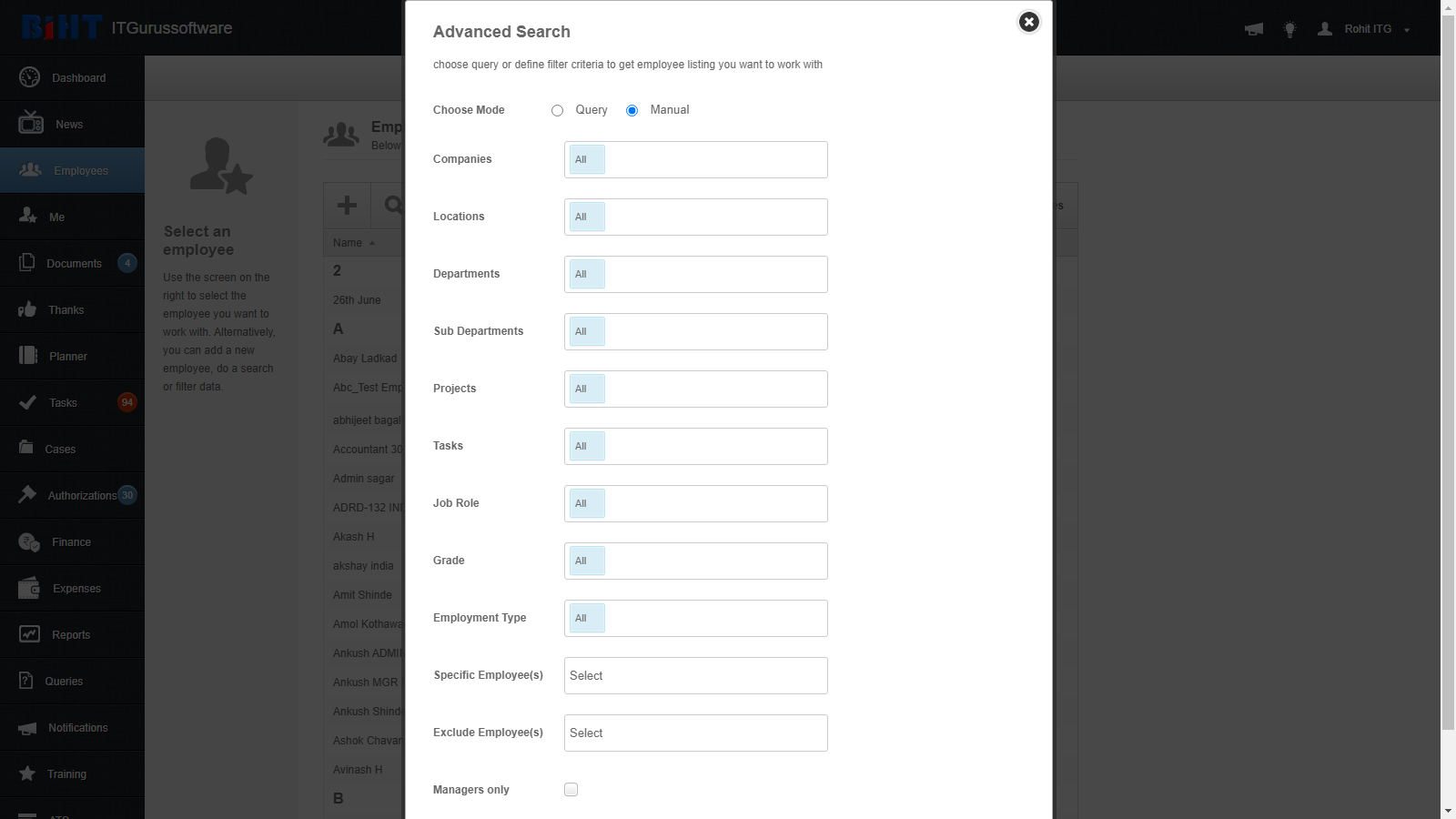The height and width of the screenshot is (819, 1456).
Task: Click the Reports chart icon
Action: pyautogui.click(x=29, y=633)
